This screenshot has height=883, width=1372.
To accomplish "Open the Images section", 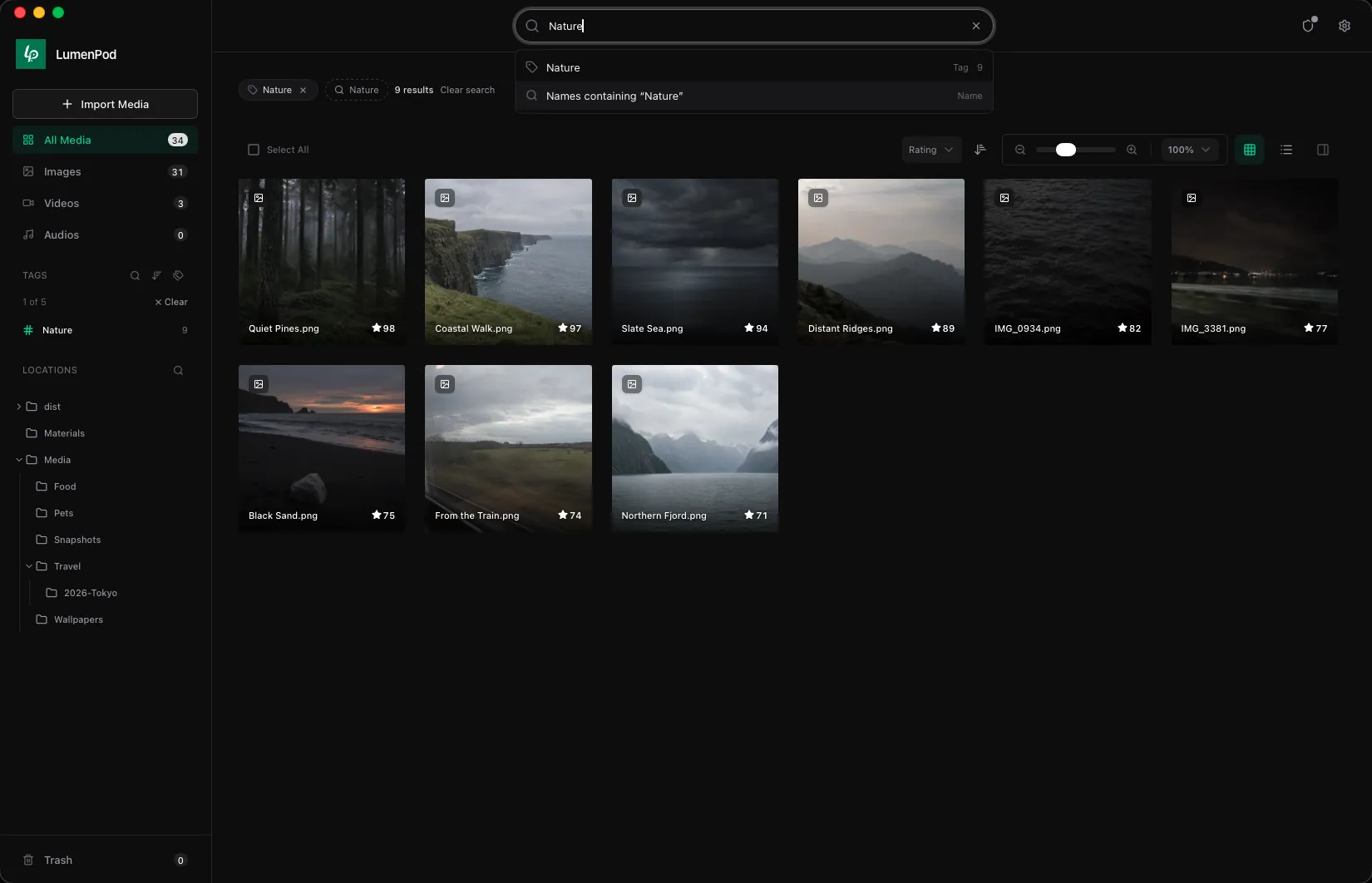I will tap(106, 171).
